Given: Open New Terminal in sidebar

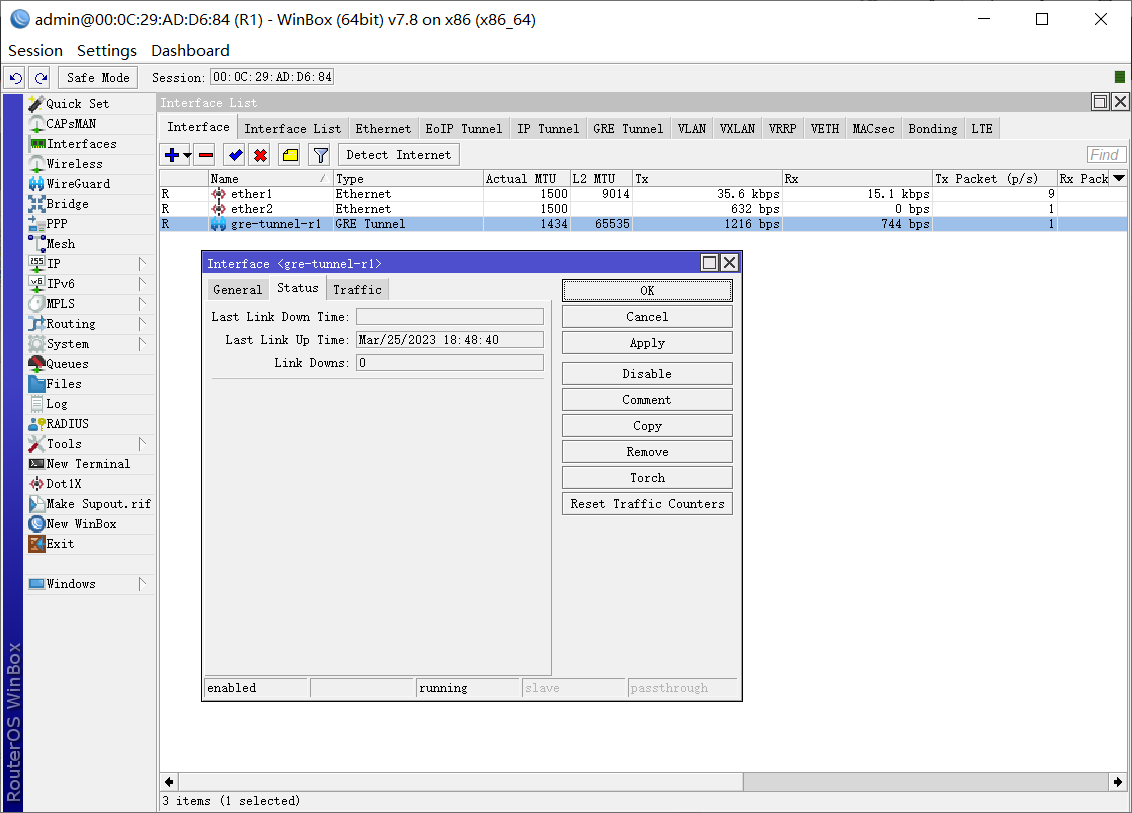Looking at the screenshot, I should click(91, 464).
